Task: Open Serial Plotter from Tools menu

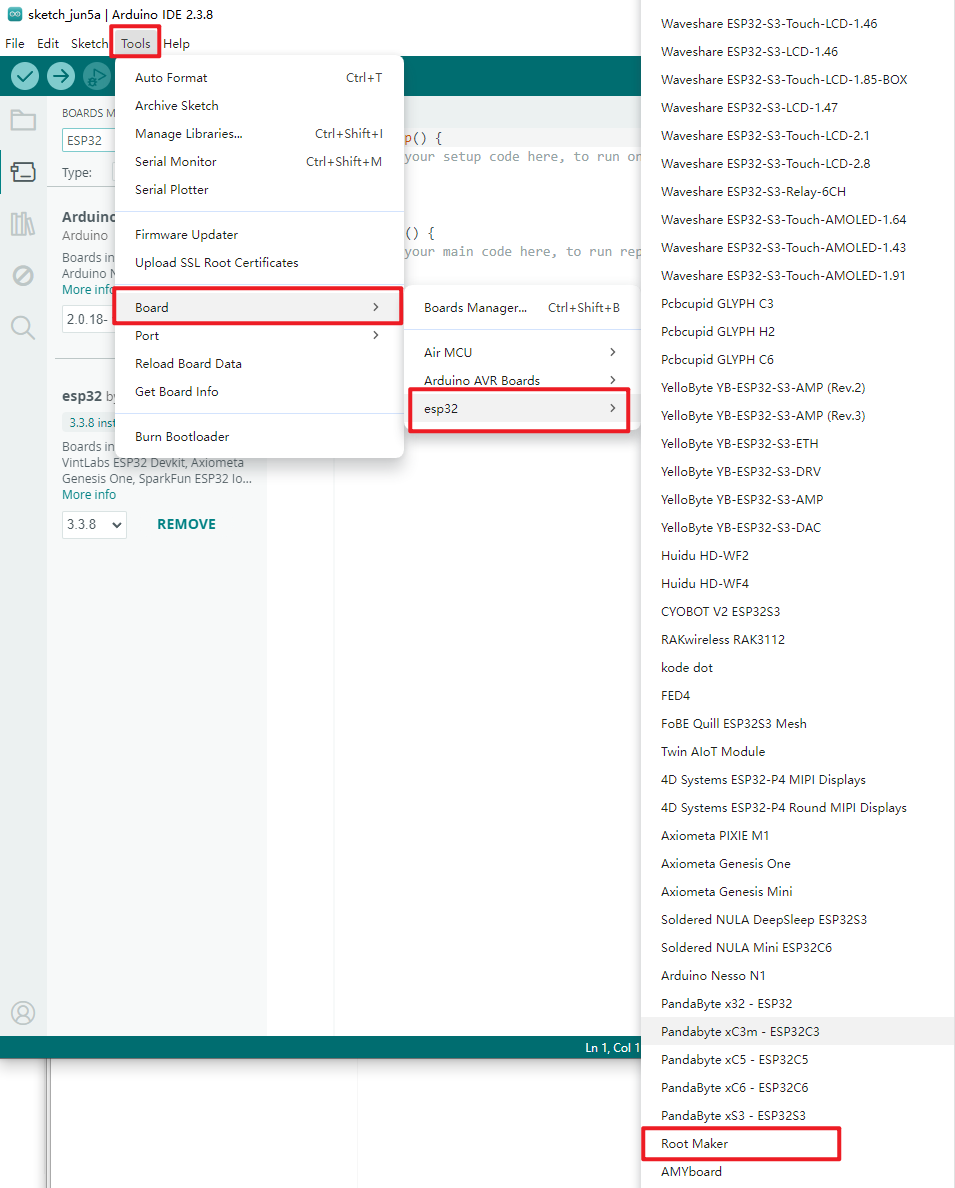Action: [x=258, y=189]
